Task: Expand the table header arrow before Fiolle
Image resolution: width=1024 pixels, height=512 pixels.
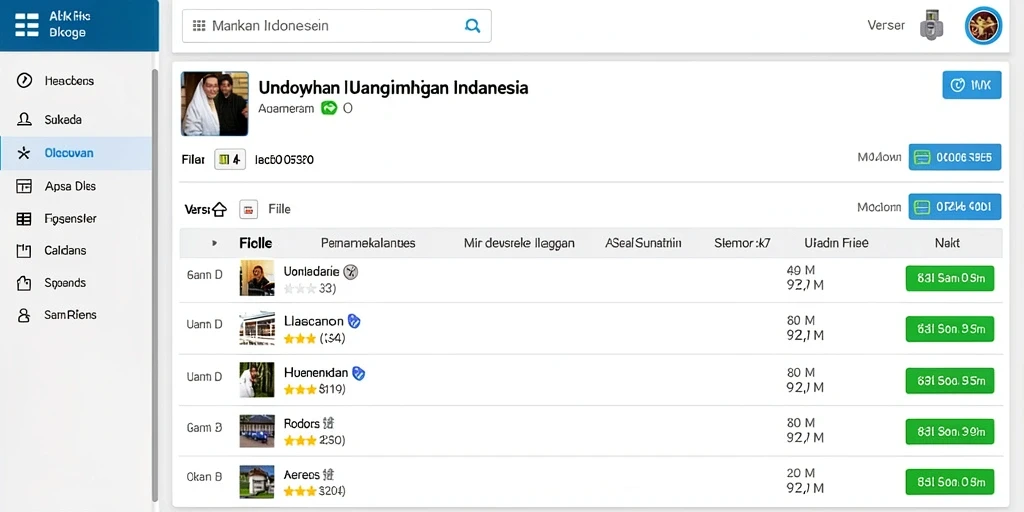Action: 214,243
